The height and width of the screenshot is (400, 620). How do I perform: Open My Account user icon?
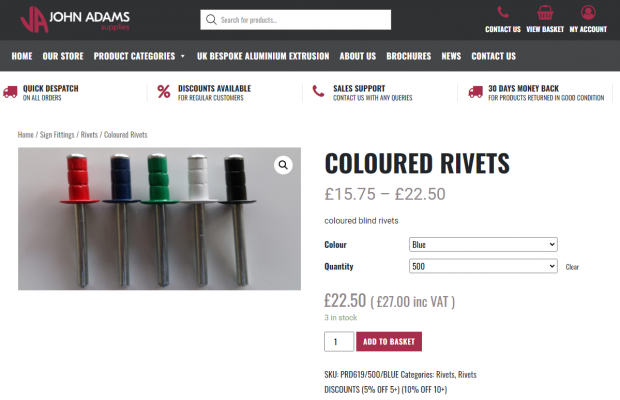pyautogui.click(x=588, y=12)
